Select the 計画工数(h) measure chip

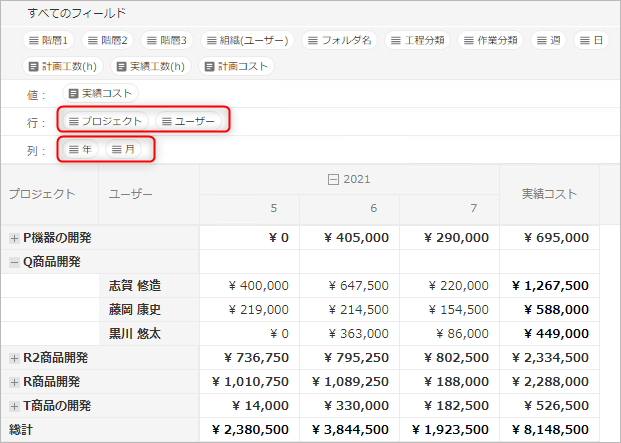[62, 66]
